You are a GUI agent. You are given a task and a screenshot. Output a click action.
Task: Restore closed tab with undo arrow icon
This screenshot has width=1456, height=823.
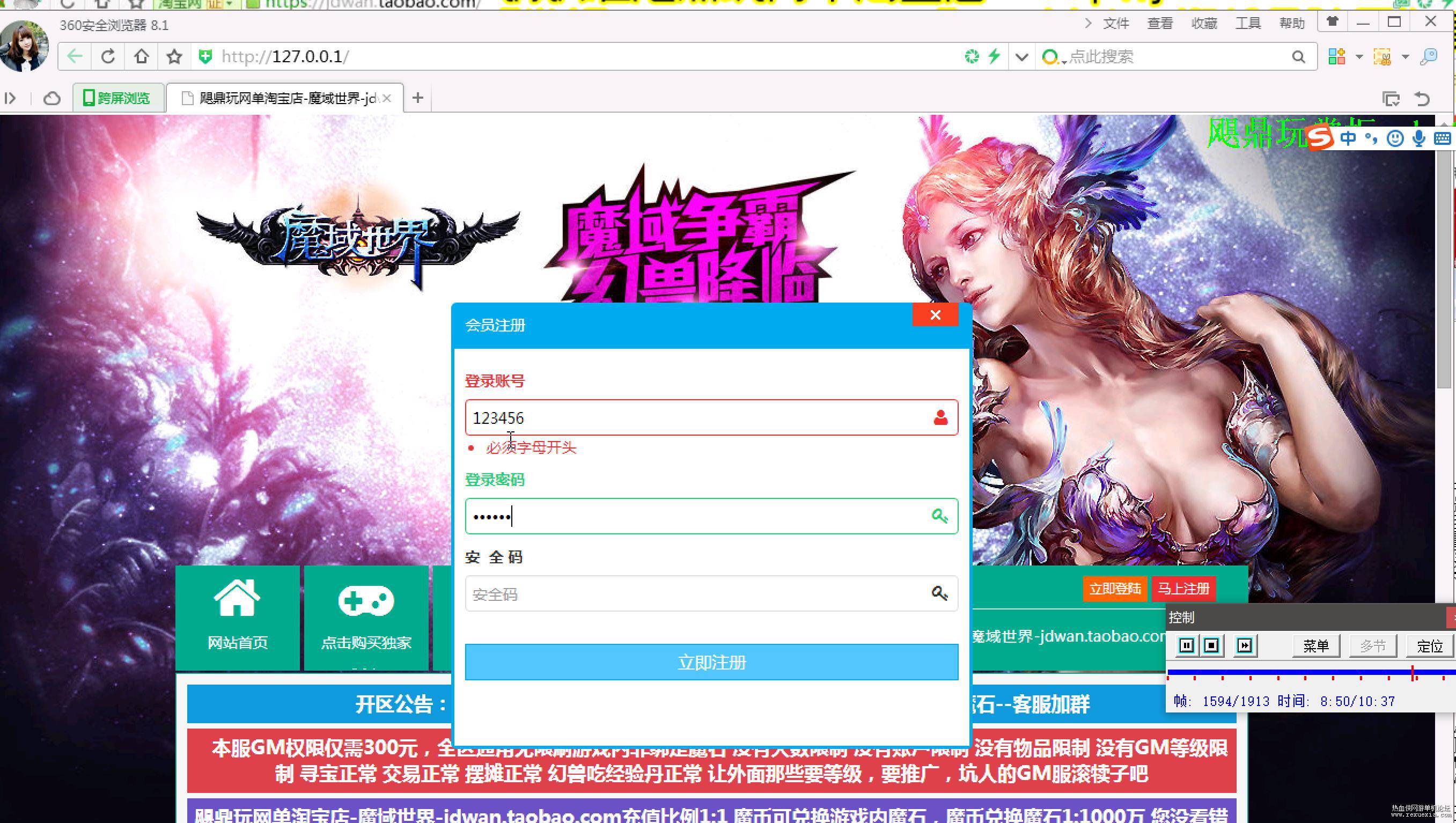1422,99
